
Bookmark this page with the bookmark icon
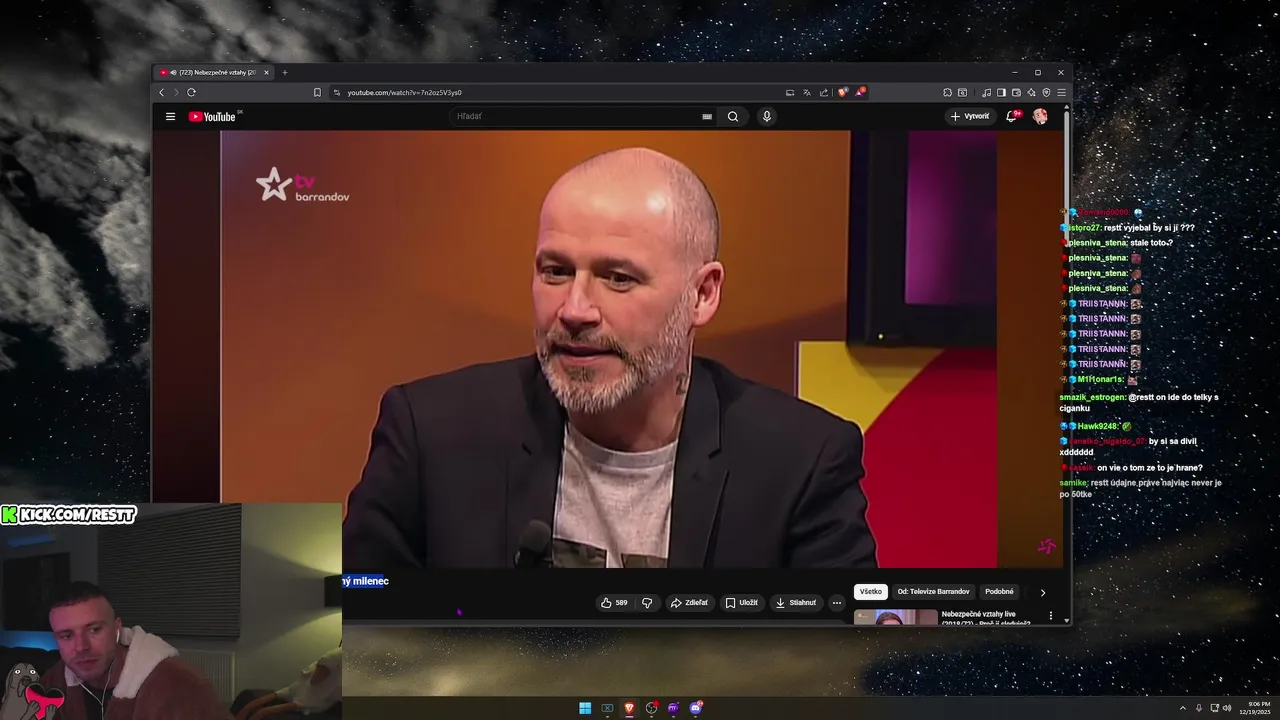point(317,92)
